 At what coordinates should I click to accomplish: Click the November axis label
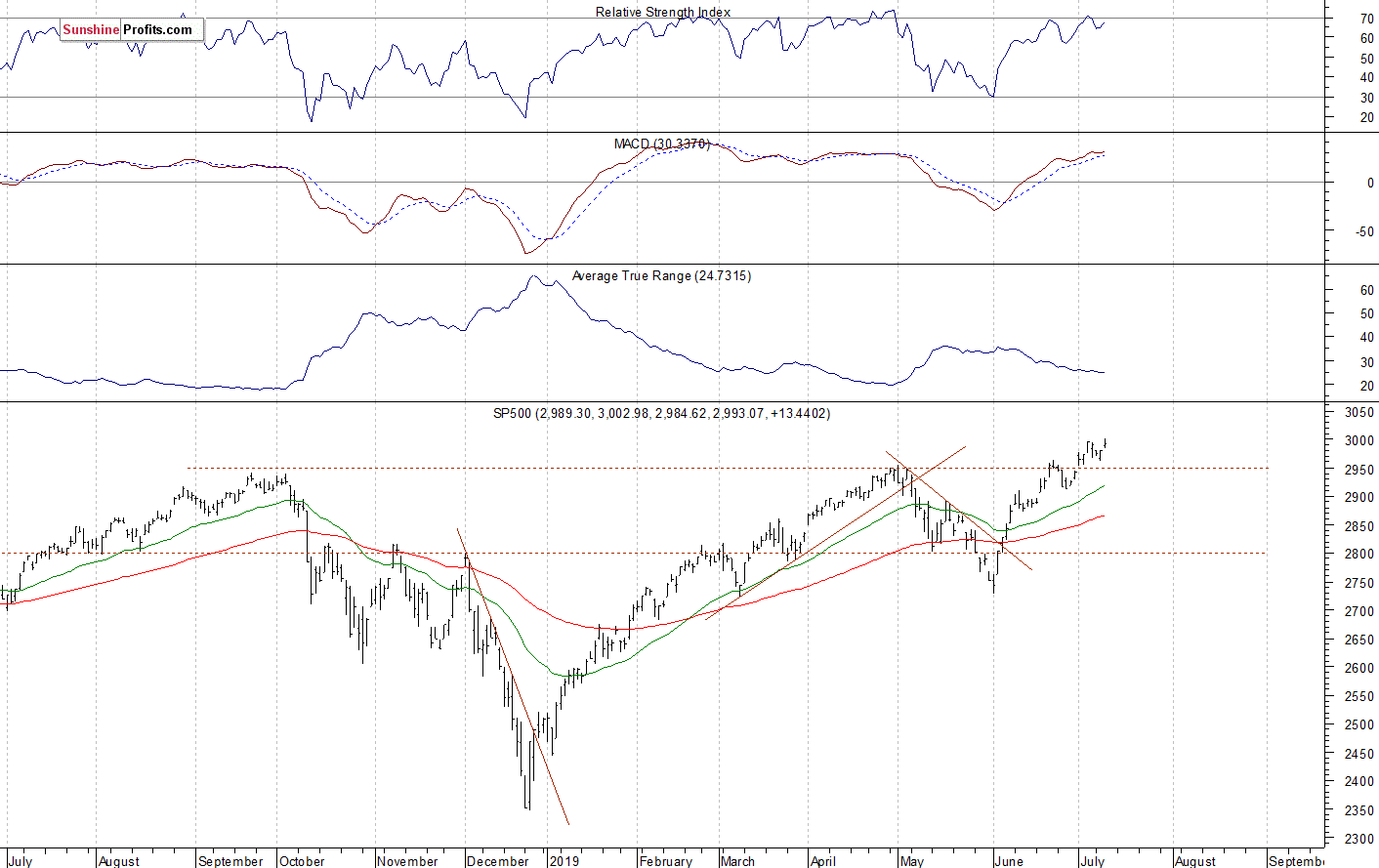click(407, 861)
